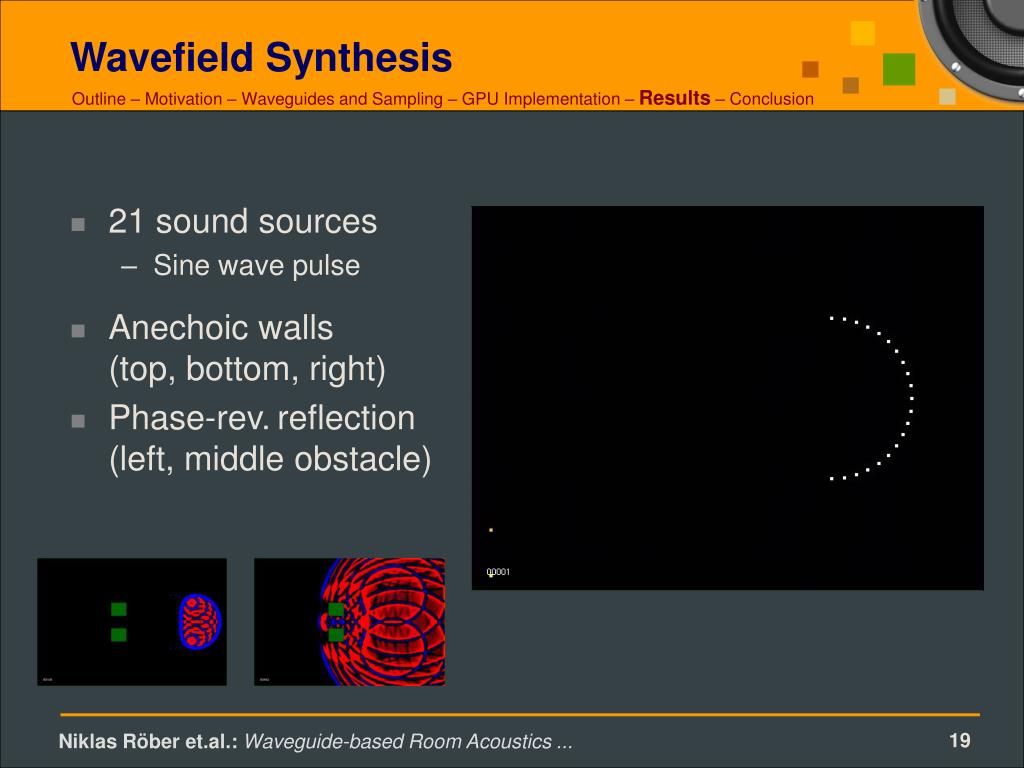This screenshot has height=768, width=1024.
Task: Click the '(left, middle obstacle)' text line
Action: tap(270, 459)
